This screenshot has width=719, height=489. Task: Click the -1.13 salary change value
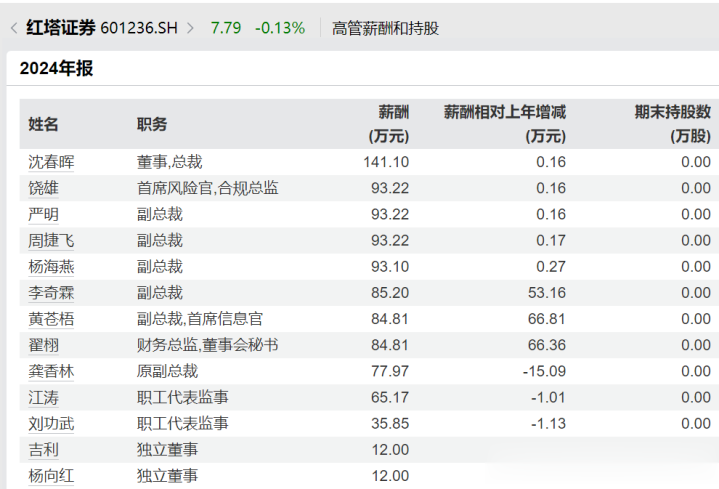click(548, 423)
